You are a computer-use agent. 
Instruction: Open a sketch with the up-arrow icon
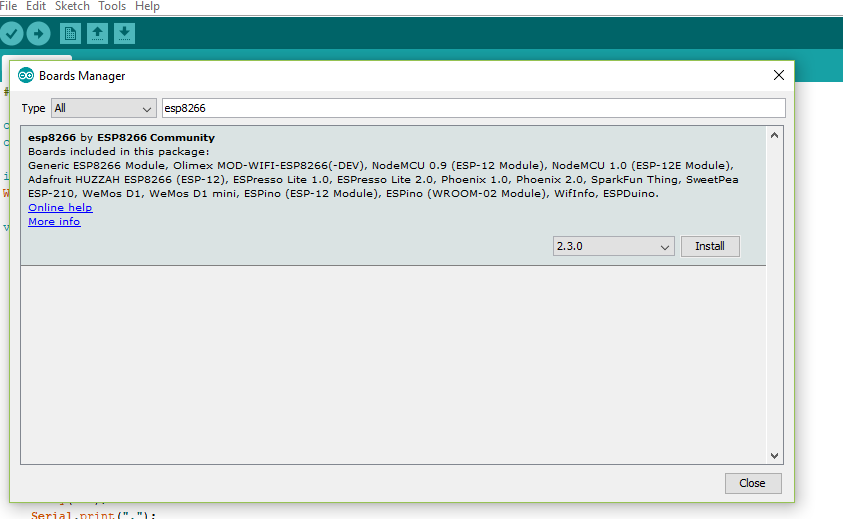[x=97, y=34]
